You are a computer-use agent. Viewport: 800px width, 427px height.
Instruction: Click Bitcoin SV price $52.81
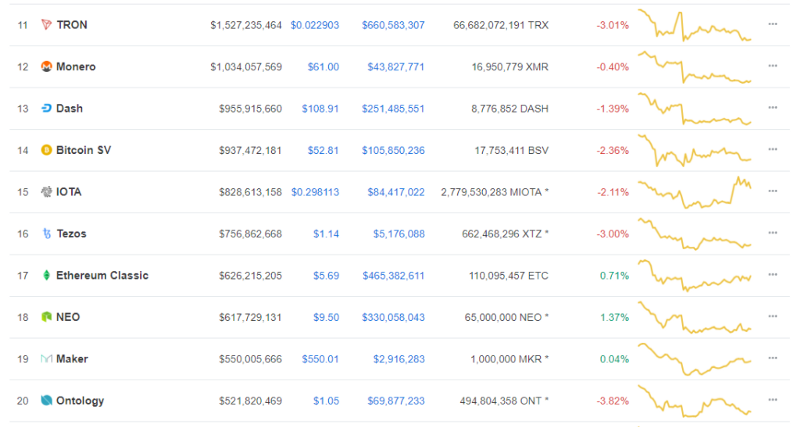[323, 150]
